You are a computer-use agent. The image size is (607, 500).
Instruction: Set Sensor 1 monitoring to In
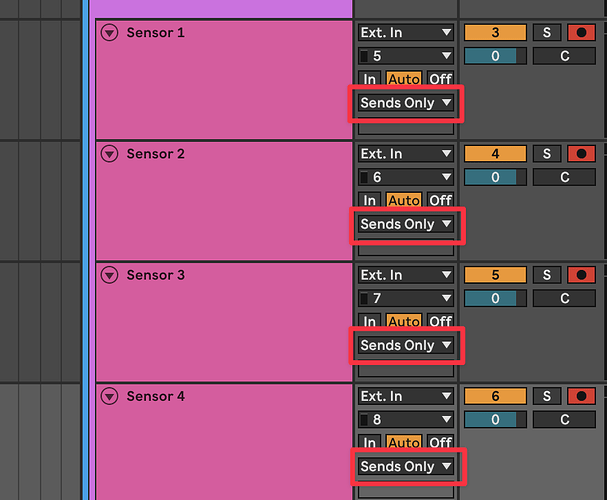pyautogui.click(x=369, y=79)
